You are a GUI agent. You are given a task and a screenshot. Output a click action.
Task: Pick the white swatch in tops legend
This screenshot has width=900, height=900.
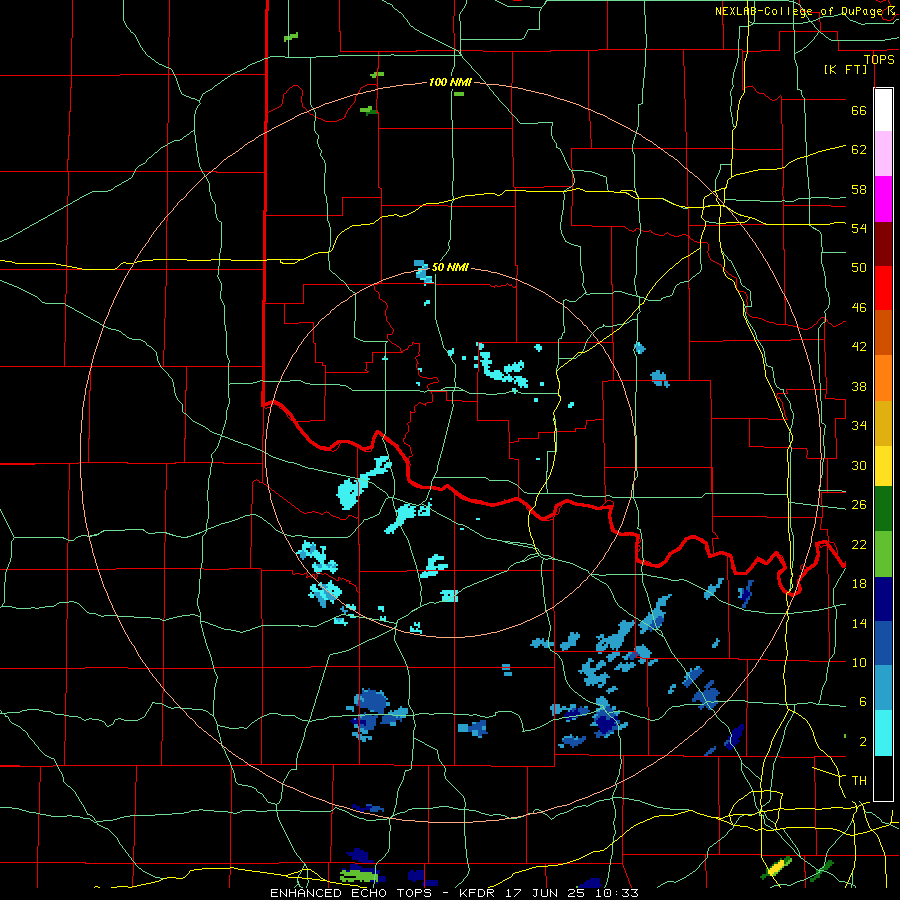pos(883,110)
